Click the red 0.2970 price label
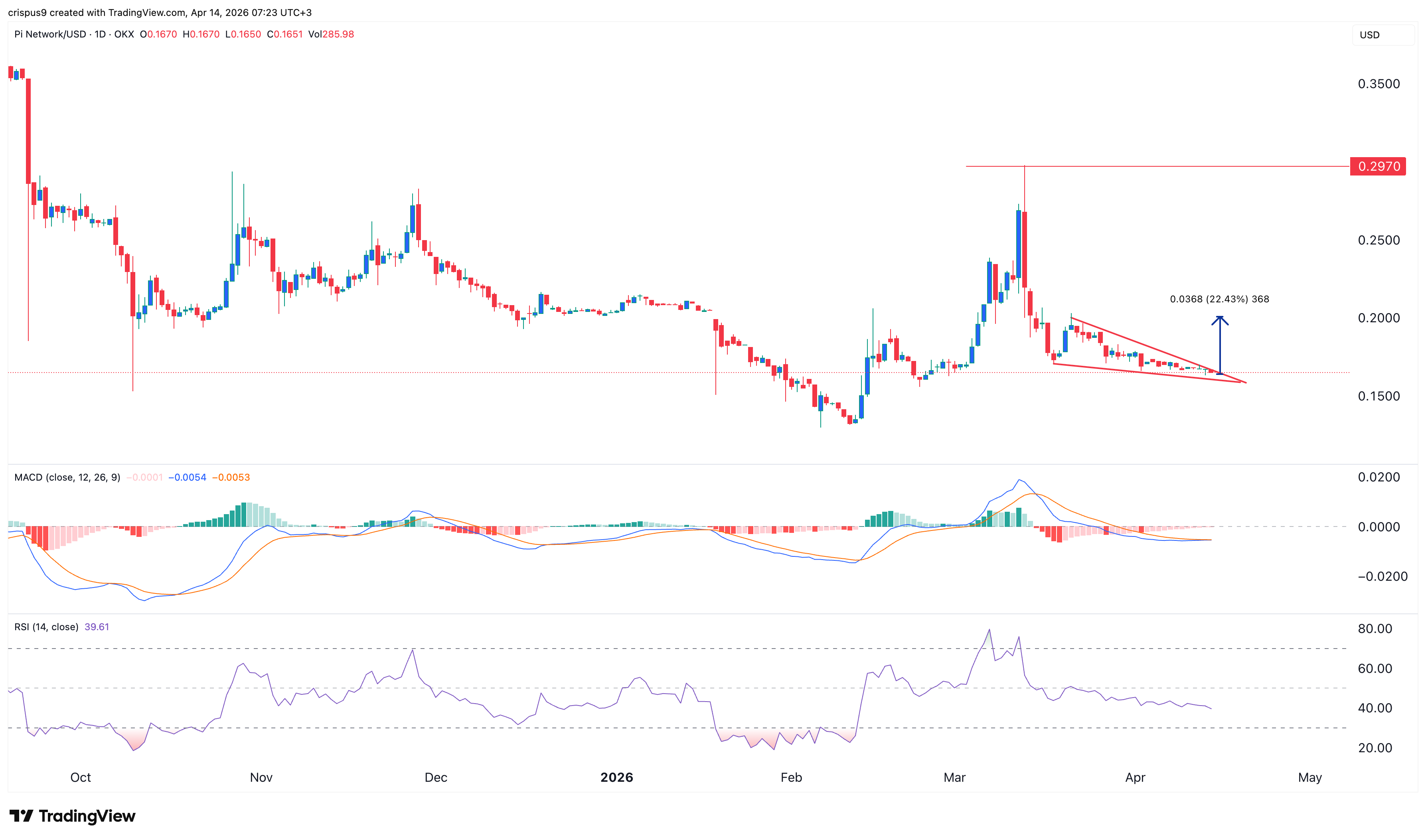 pos(1377,166)
